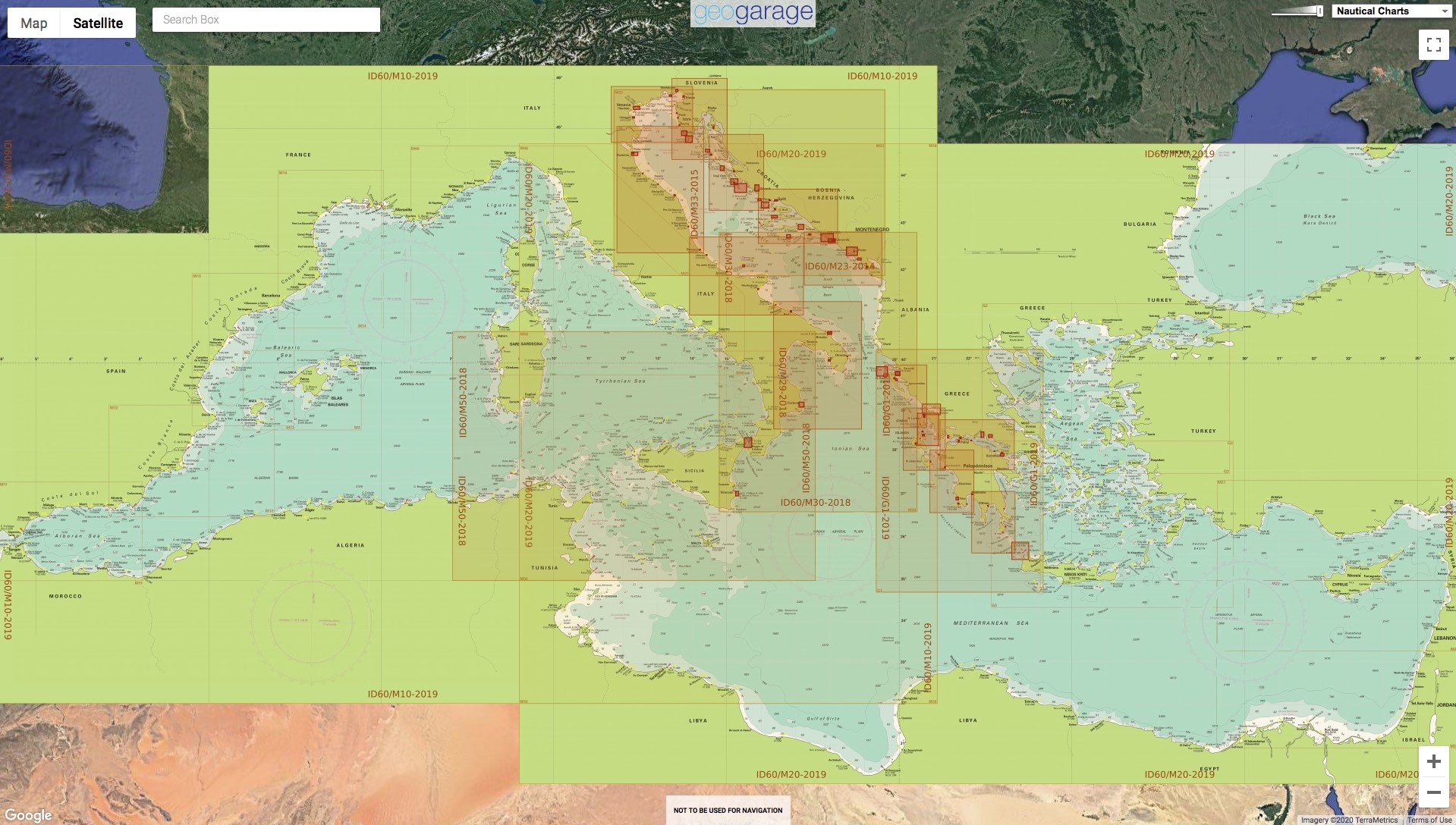Click the Nautical Charts dropdown arrow
This screenshot has height=825, width=1456.
pyautogui.click(x=1444, y=11)
